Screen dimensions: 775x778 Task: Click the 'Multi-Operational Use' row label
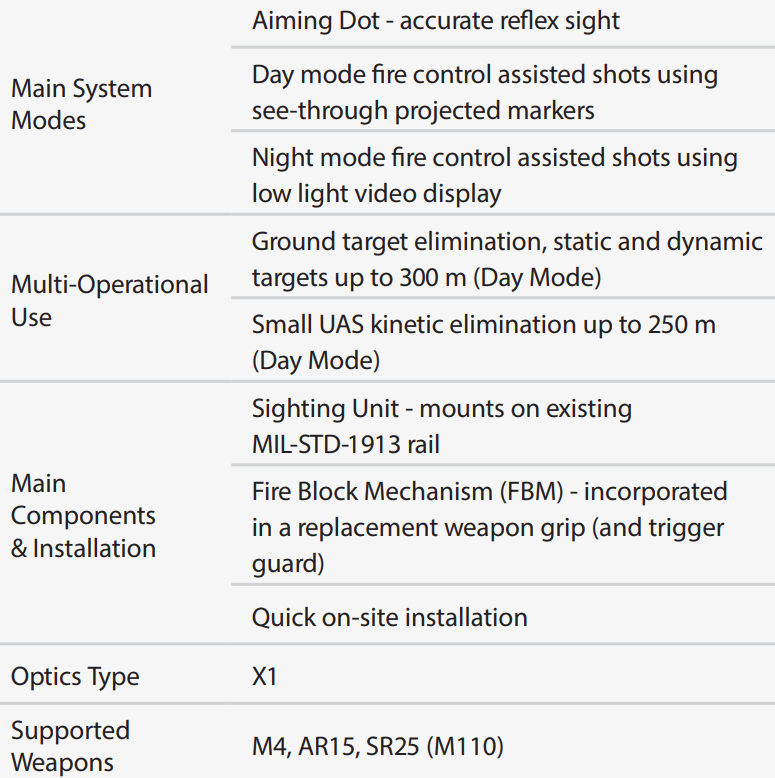pos(110,301)
